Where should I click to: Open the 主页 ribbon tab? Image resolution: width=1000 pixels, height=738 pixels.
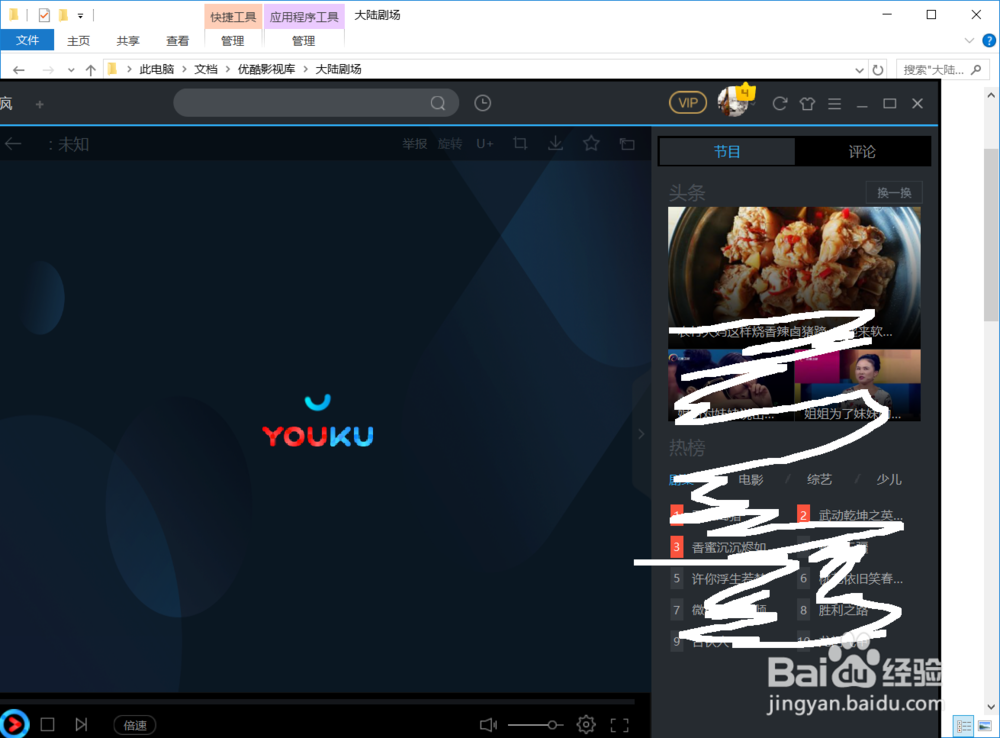click(78, 41)
